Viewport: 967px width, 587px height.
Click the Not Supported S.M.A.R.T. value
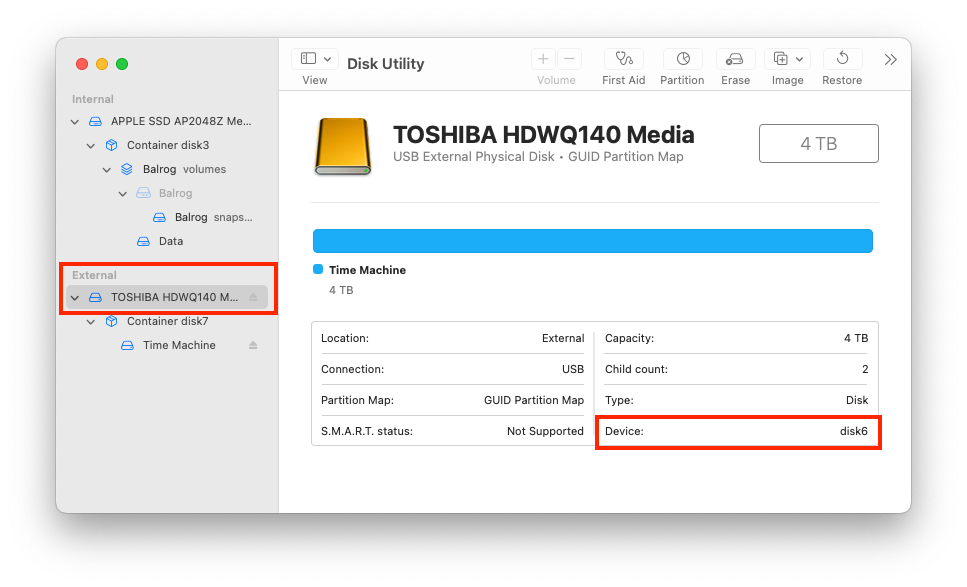[545, 431]
